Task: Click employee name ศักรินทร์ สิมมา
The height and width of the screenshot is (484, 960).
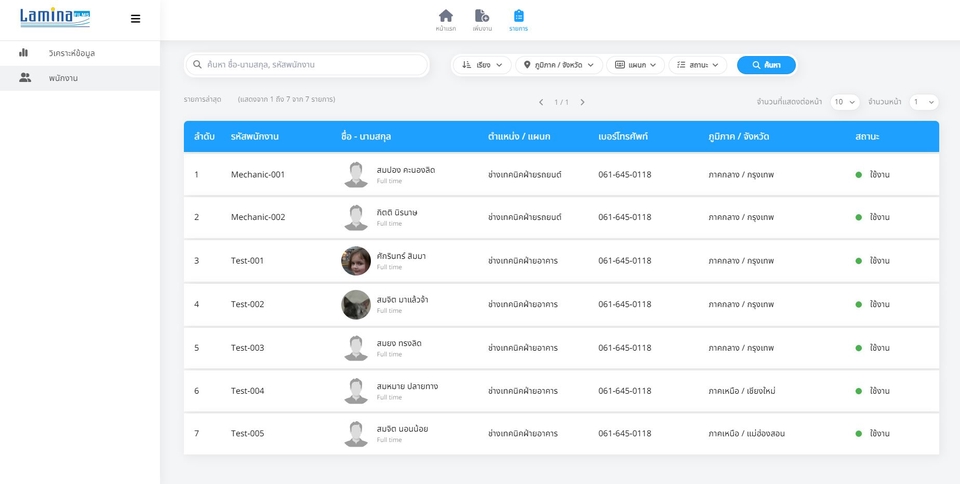Action: tap(401, 256)
